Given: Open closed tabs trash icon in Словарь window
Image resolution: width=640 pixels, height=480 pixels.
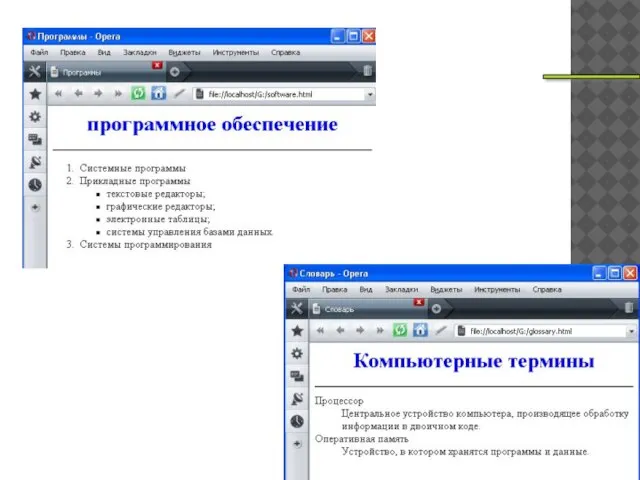Looking at the screenshot, I should point(628,308).
